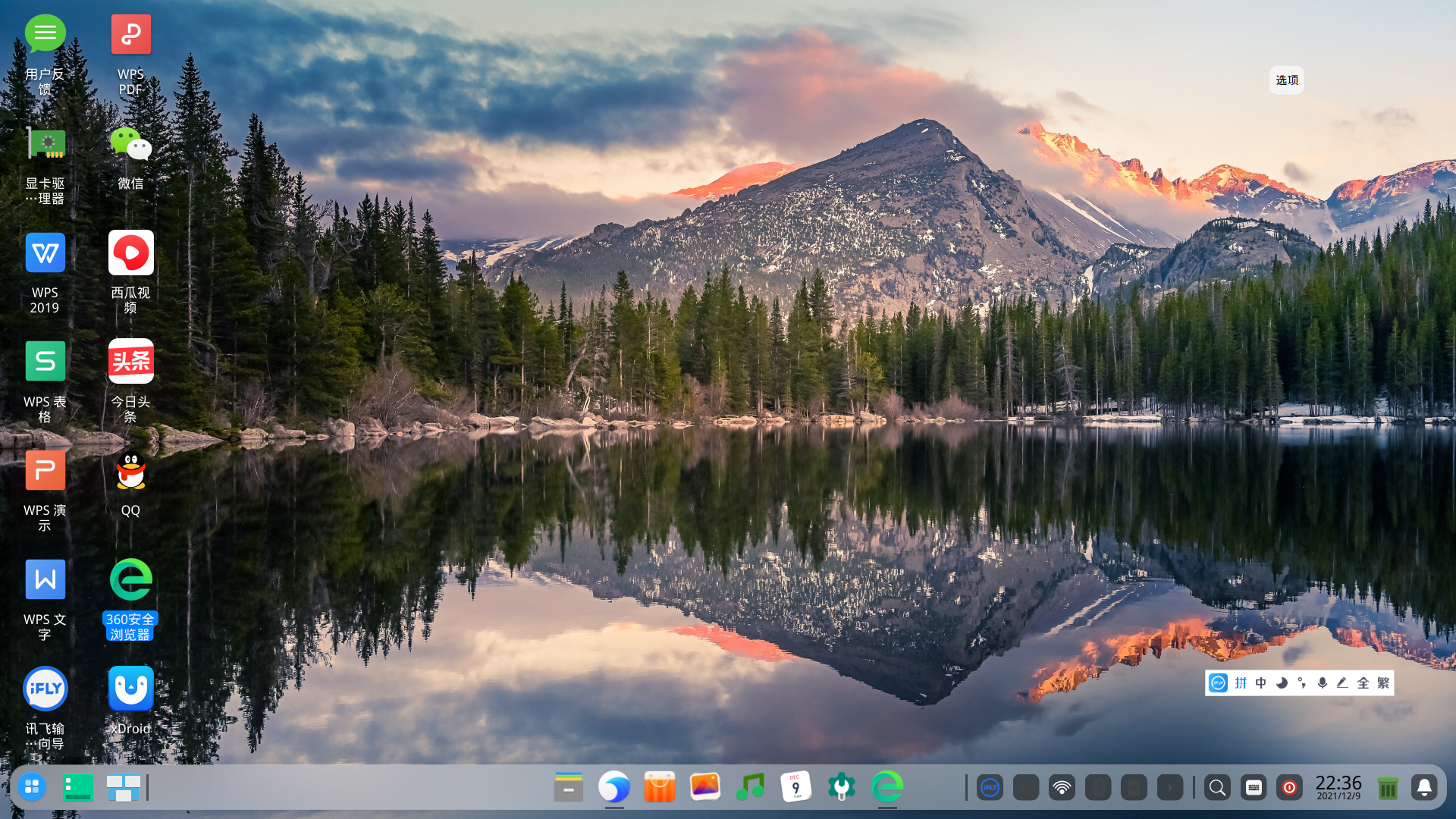Open Toutiao (今日头条) app
This screenshot has width=1456, height=819.
point(130,361)
